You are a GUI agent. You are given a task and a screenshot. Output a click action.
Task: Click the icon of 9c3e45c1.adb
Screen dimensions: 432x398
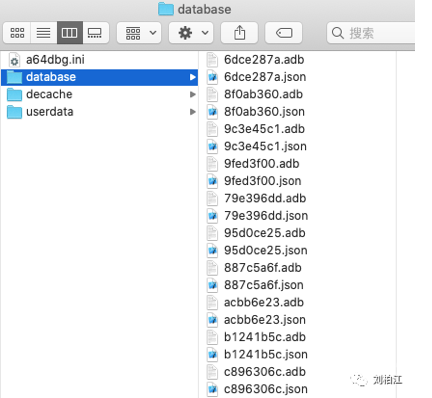coord(212,129)
